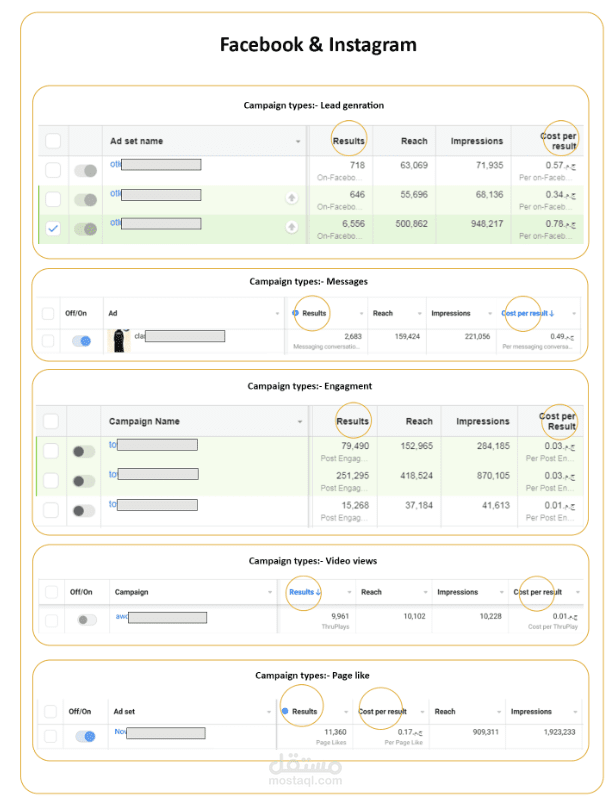Sort by Results in the Lead generation table
Viewport: 612px width, 803px height.
[349, 141]
